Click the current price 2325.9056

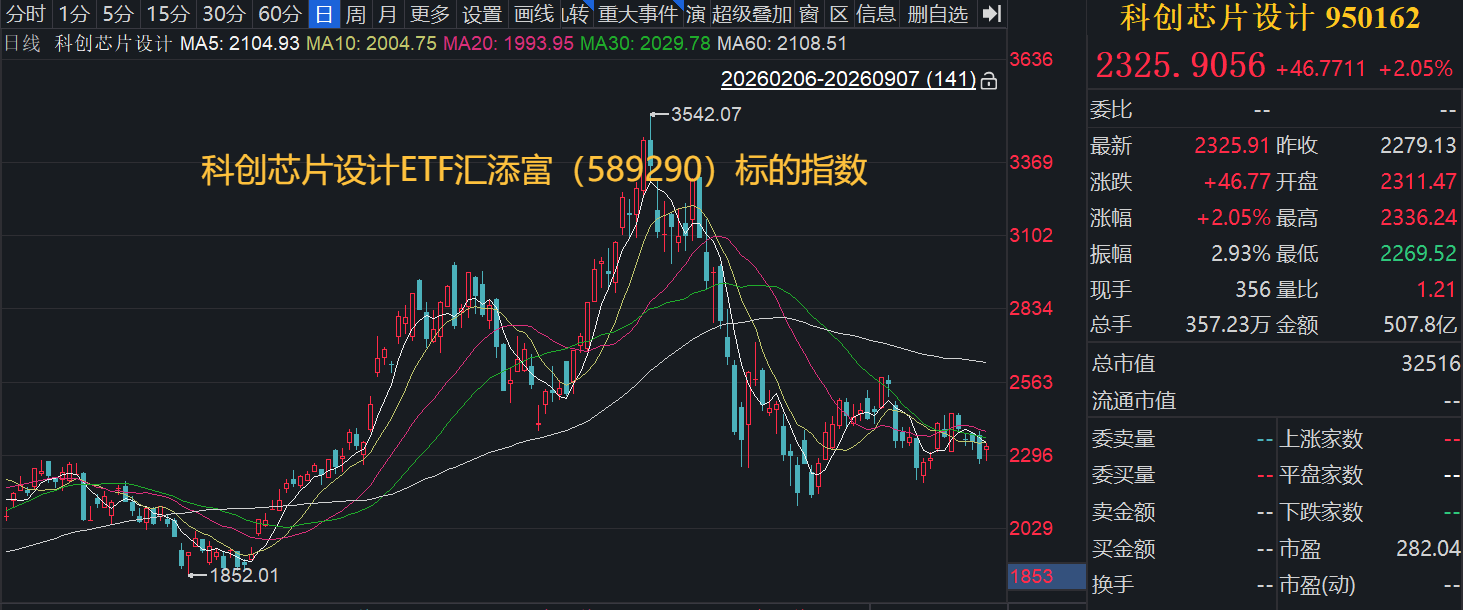(x=1181, y=67)
